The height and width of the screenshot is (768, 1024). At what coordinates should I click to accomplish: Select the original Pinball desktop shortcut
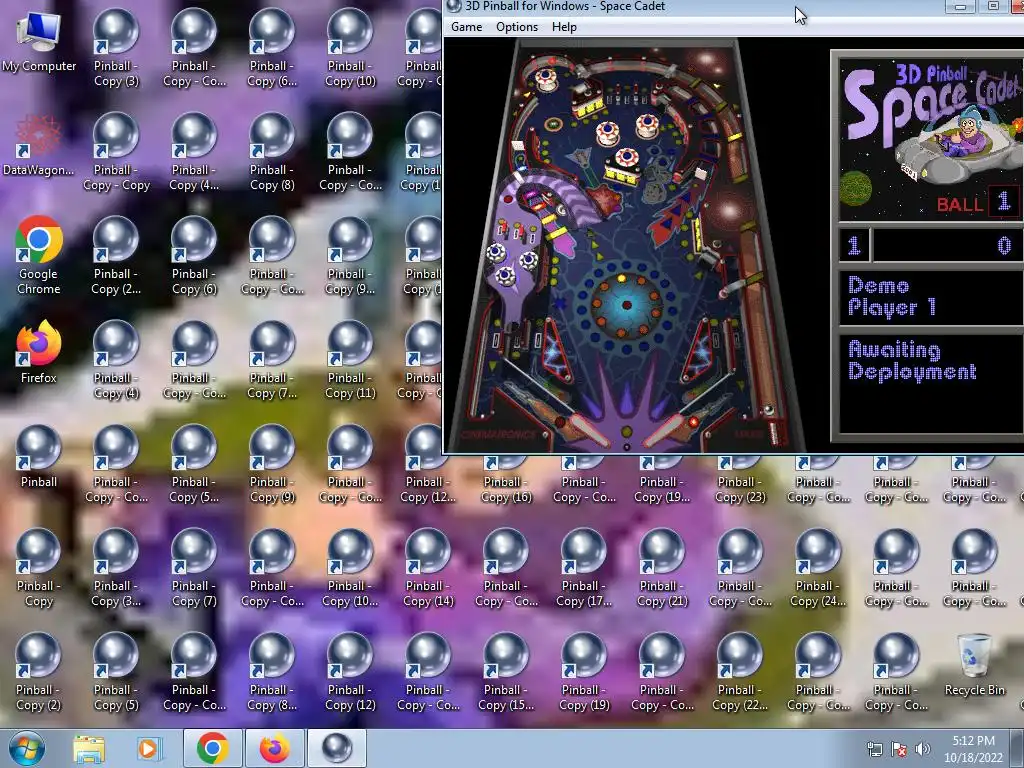[39, 456]
